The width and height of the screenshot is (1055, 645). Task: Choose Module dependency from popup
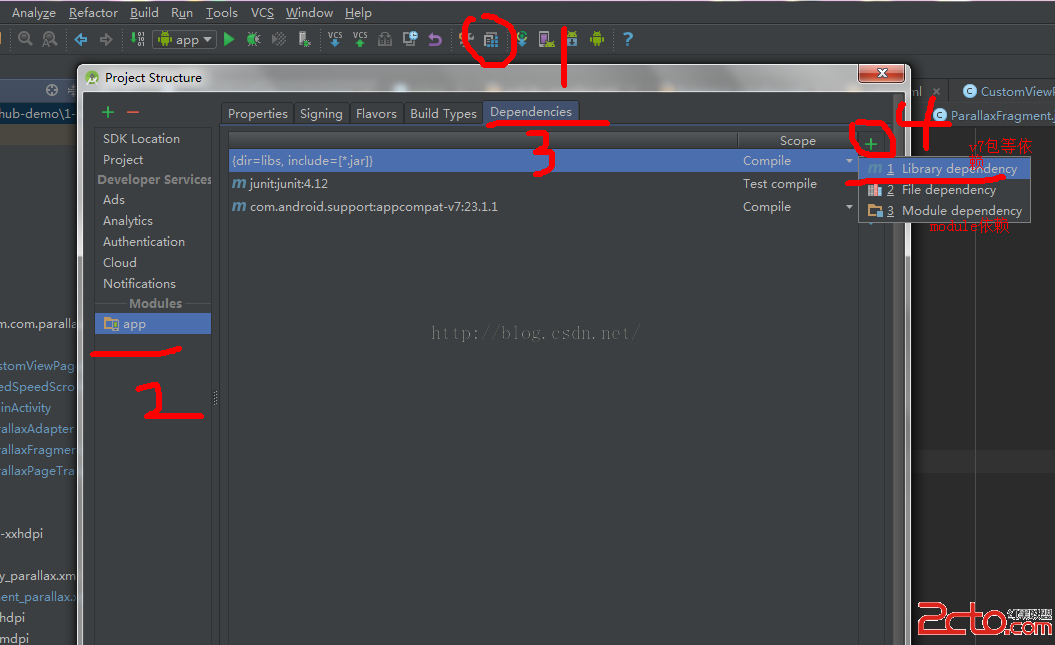[945, 211]
